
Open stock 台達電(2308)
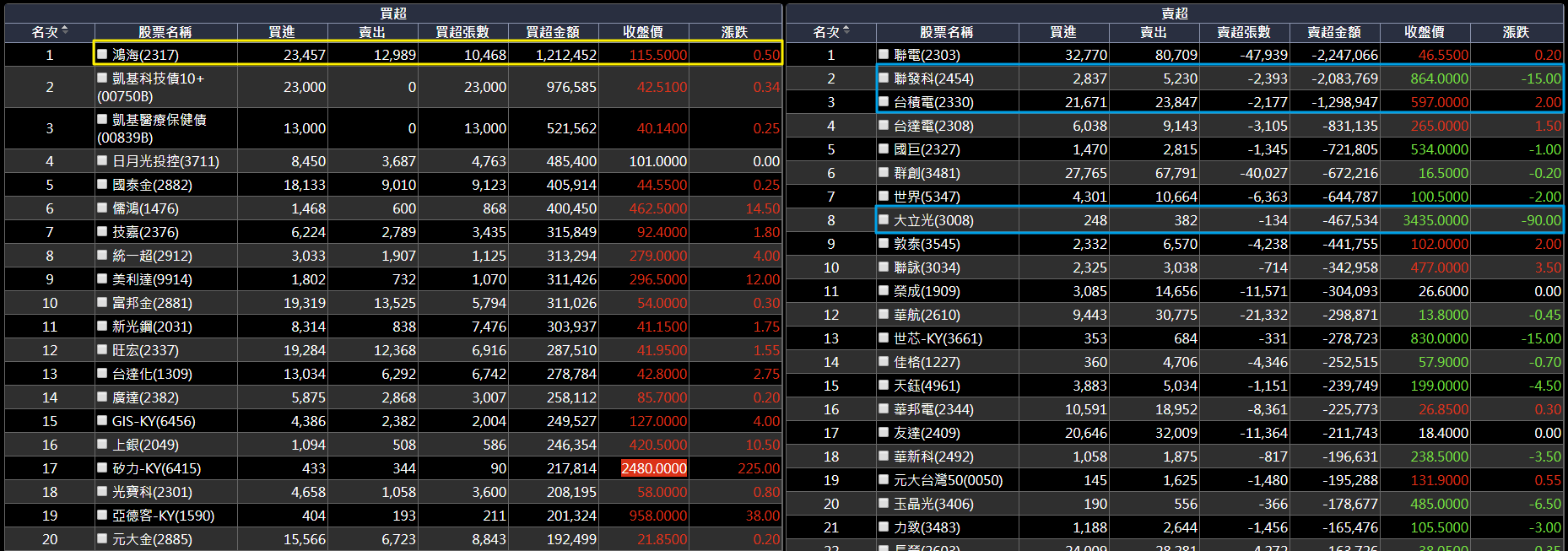pyautogui.click(x=933, y=126)
